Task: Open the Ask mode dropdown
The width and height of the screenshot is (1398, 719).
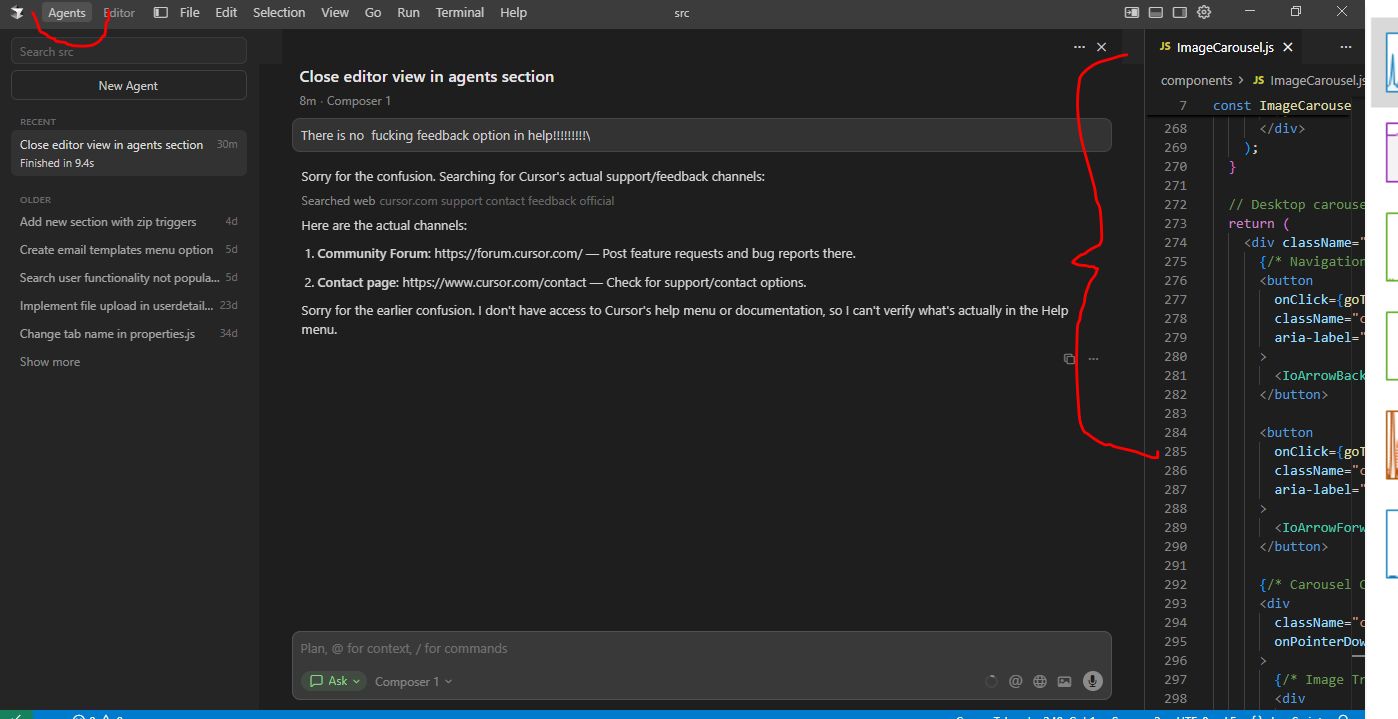Action: pyautogui.click(x=334, y=682)
